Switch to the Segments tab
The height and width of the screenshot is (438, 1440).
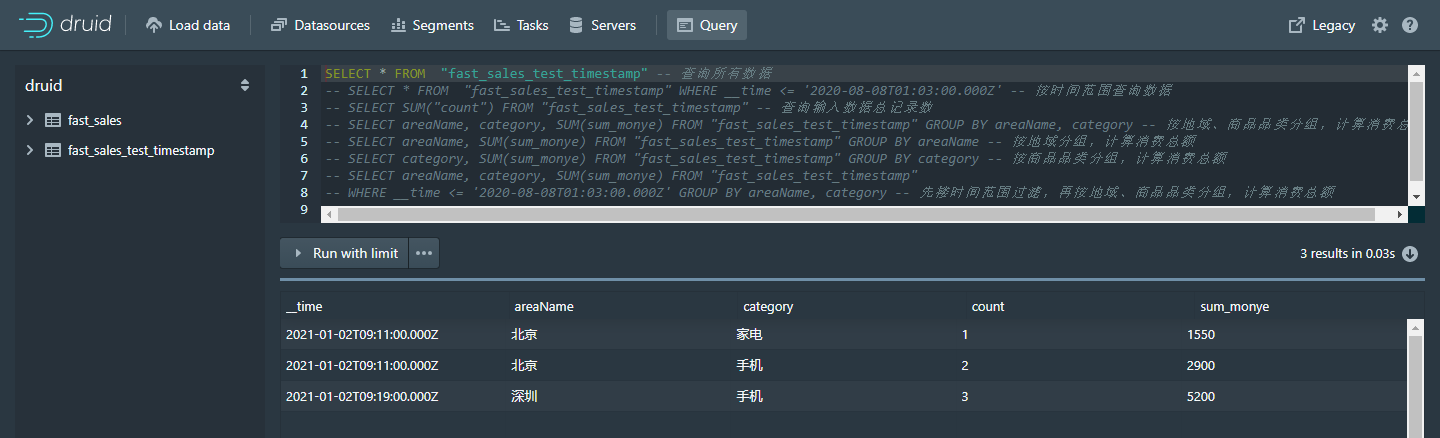pos(432,25)
